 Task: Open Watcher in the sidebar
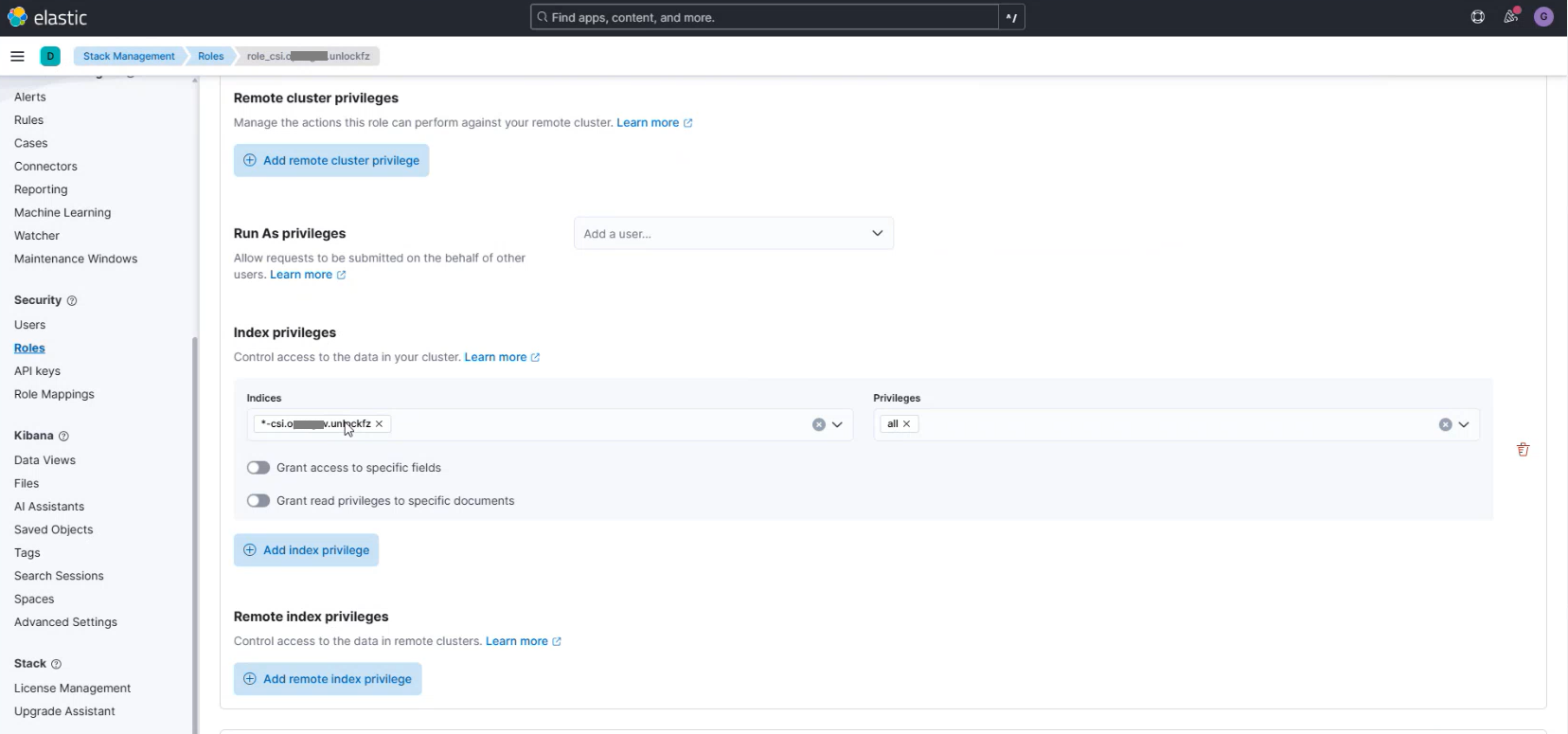pyautogui.click(x=37, y=236)
